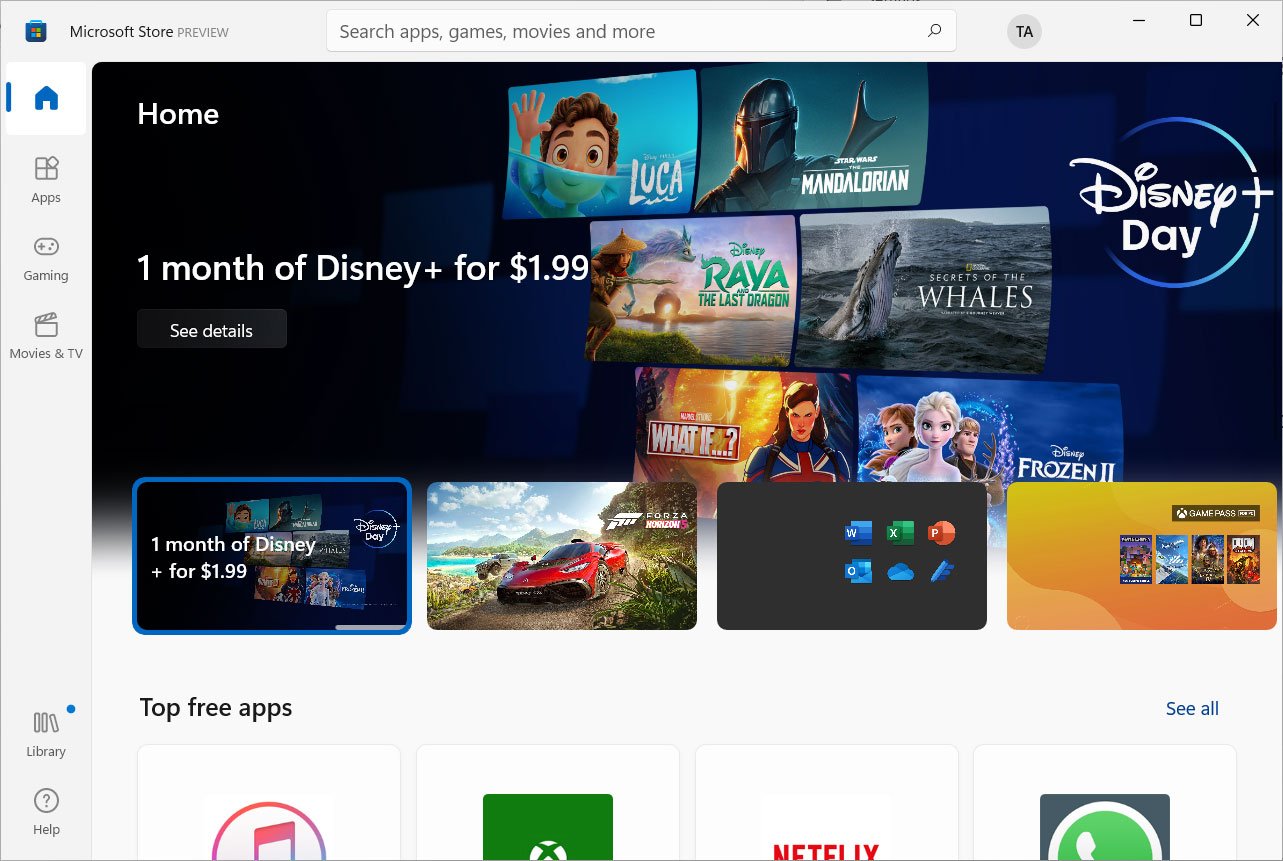The width and height of the screenshot is (1283, 861).
Task: Click the Frozen II poster
Action: coord(990,430)
